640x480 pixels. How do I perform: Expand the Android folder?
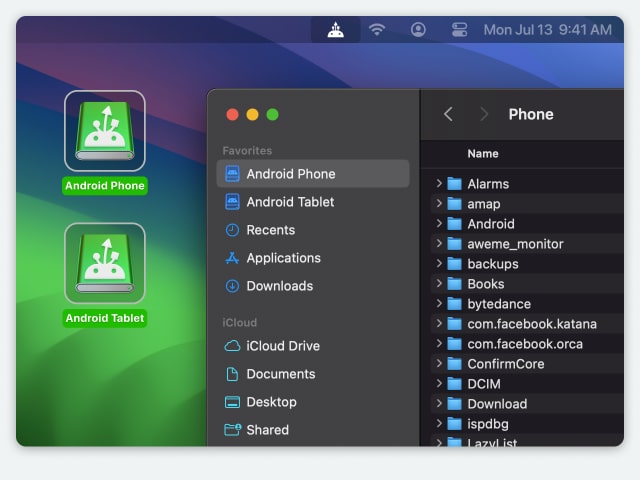click(x=439, y=223)
